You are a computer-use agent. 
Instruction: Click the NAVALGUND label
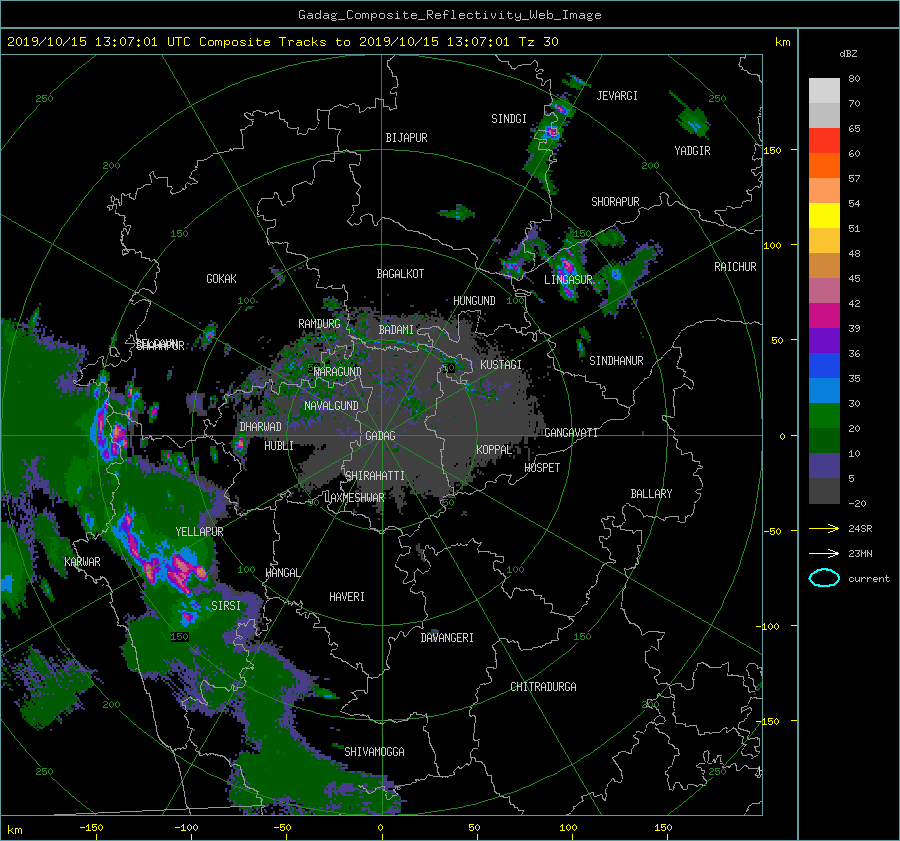tap(331, 406)
